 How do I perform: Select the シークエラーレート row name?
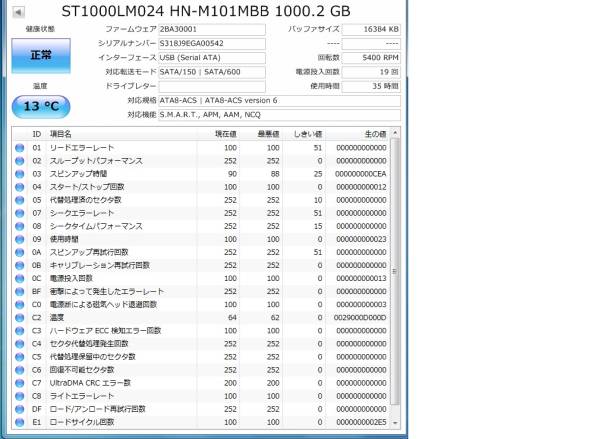pyautogui.click(x=82, y=213)
